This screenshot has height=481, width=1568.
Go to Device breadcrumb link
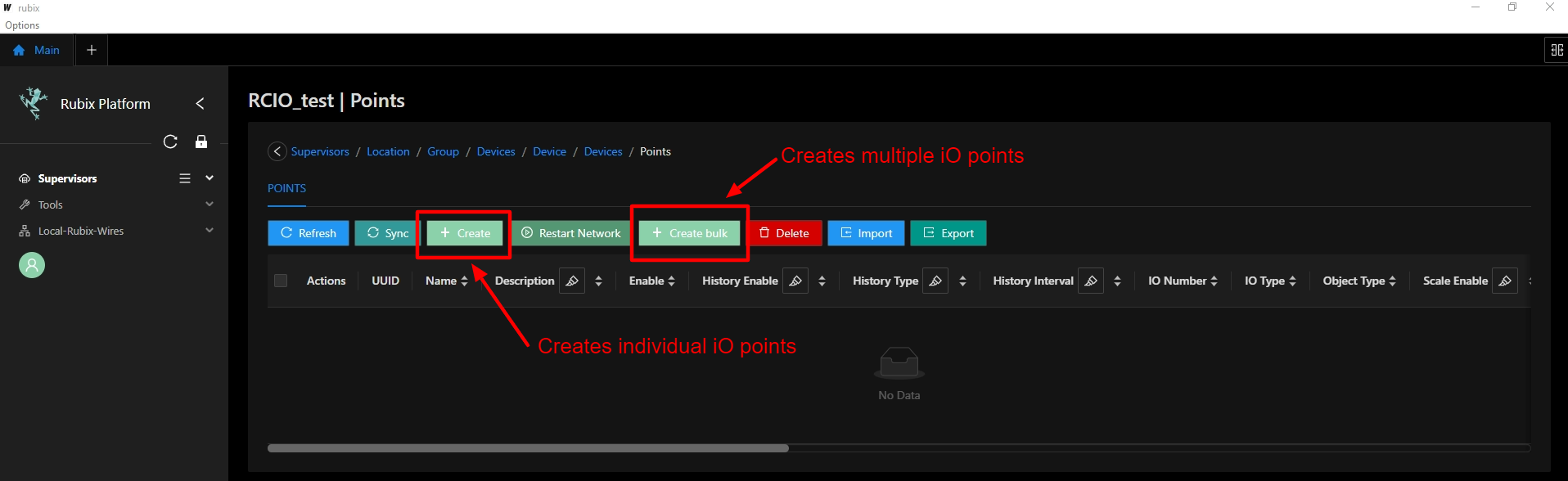(x=549, y=151)
